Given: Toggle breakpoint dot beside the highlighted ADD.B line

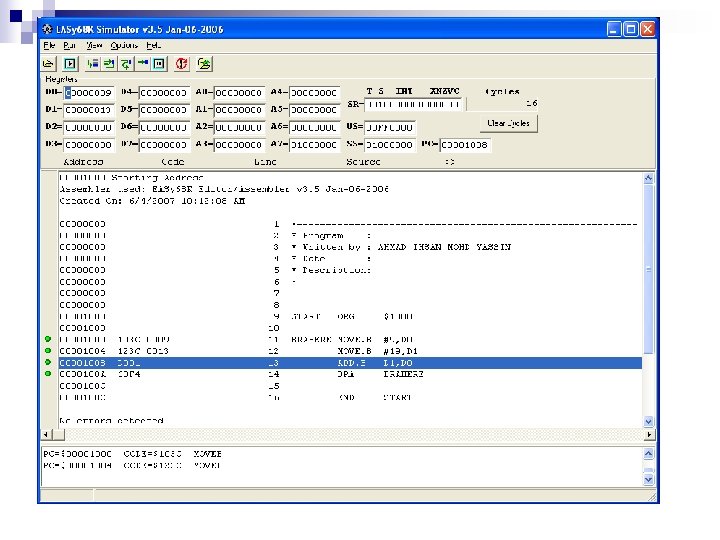Looking at the screenshot, I should point(48,363).
